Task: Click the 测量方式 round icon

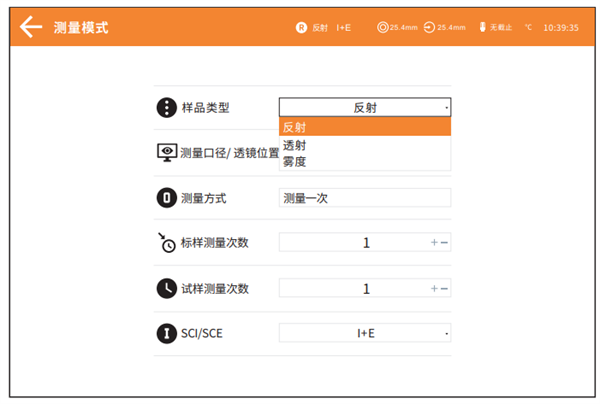Action: click(166, 198)
